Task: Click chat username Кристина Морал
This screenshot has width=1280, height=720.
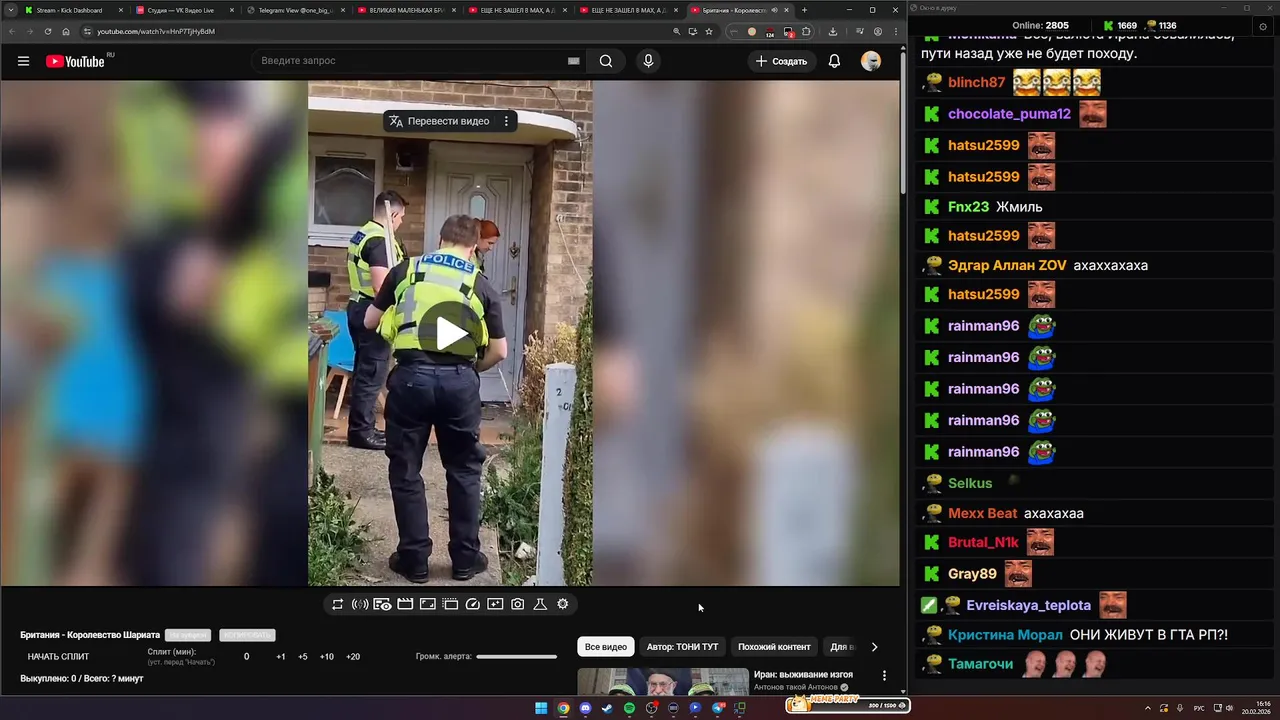Action: [1005, 635]
